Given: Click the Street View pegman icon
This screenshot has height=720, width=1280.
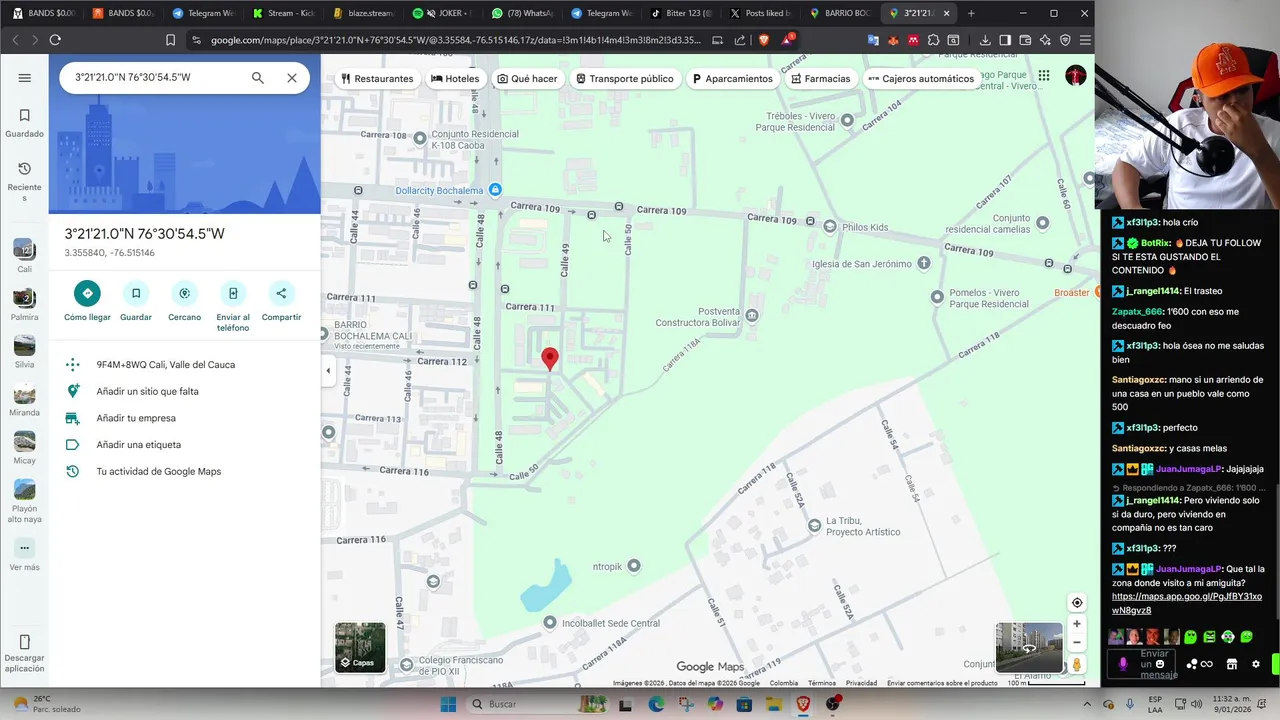Looking at the screenshot, I should point(1077,664).
